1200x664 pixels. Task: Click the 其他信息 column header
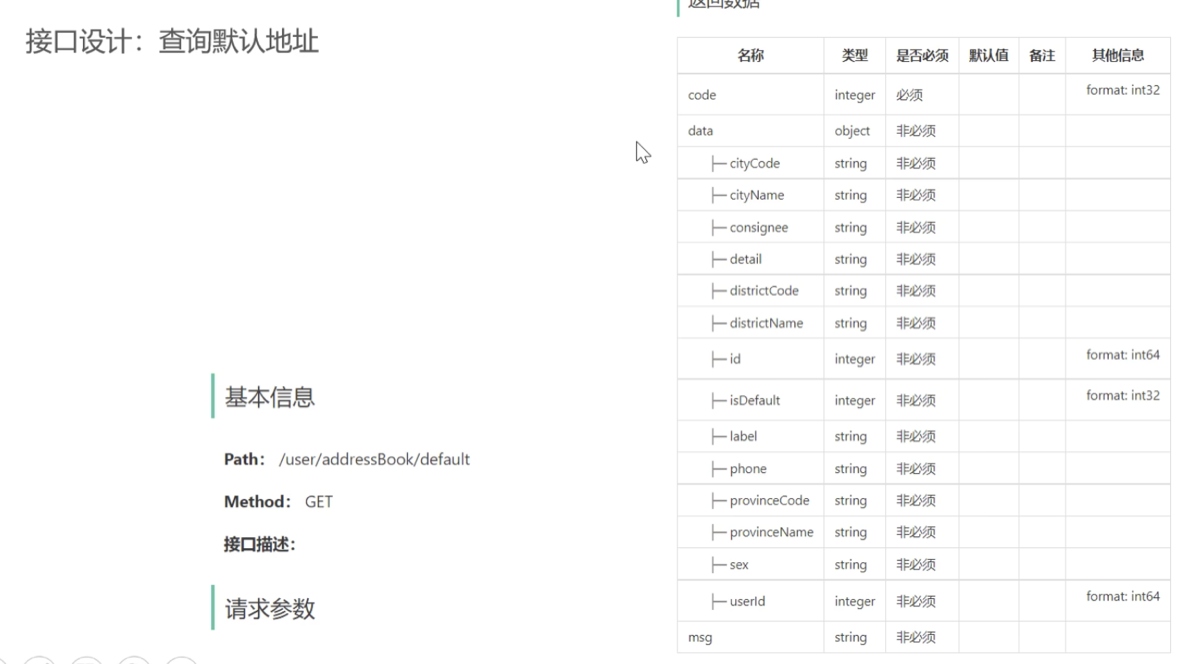1118,56
